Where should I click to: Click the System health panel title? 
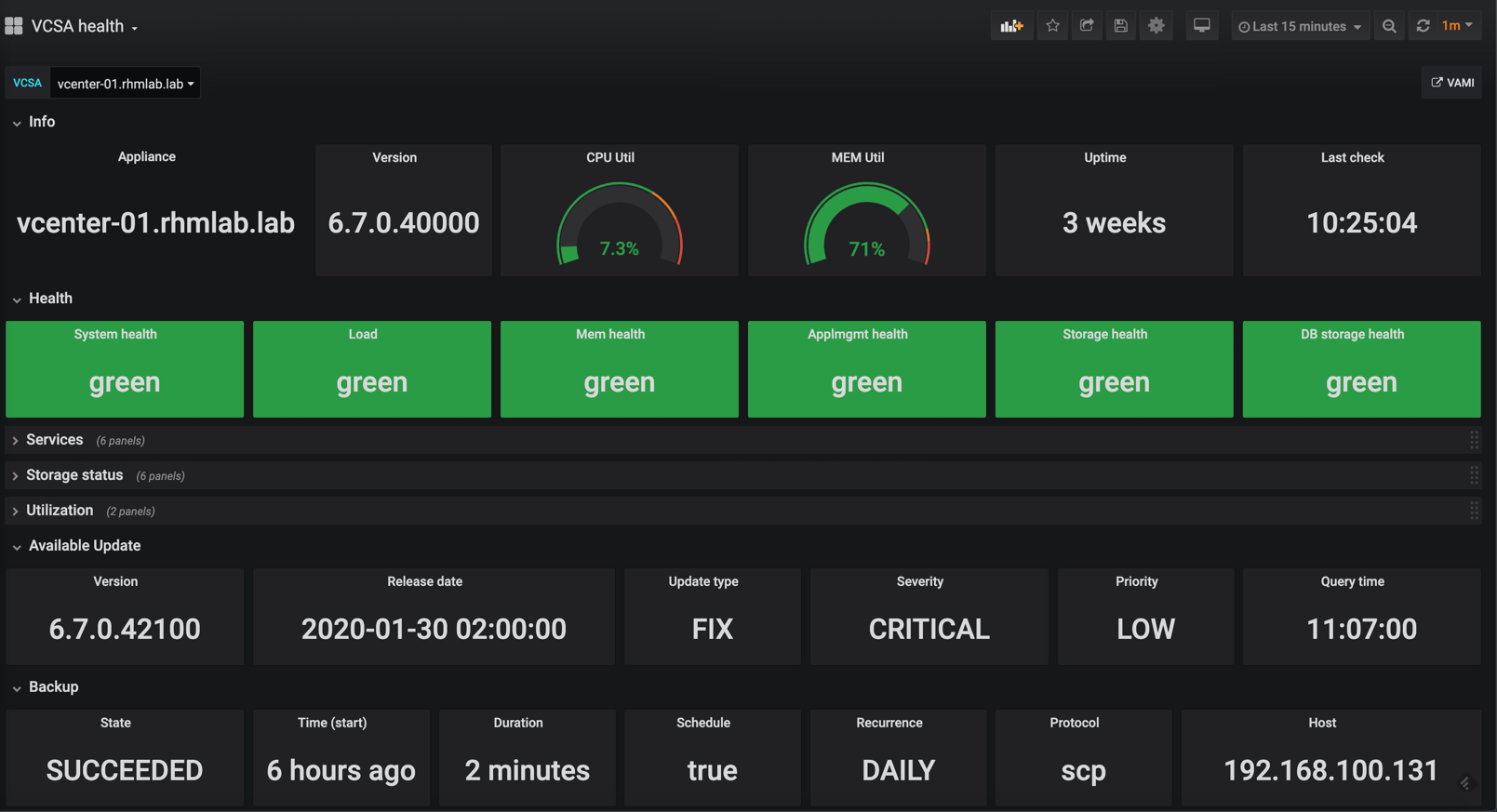pos(115,334)
